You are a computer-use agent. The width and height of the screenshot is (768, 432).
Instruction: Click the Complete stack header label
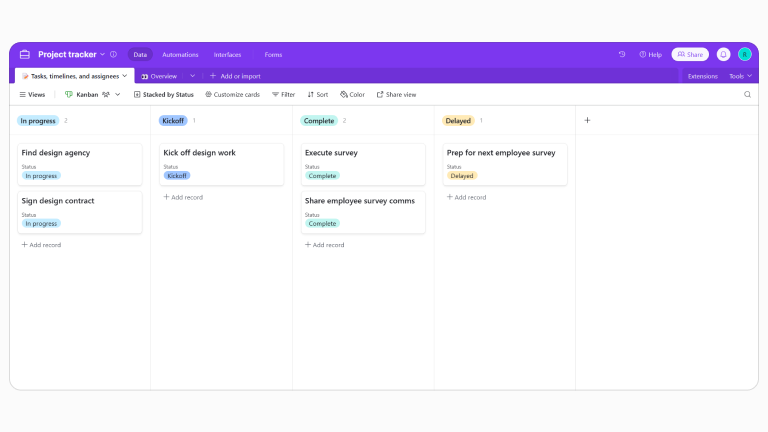(319, 120)
